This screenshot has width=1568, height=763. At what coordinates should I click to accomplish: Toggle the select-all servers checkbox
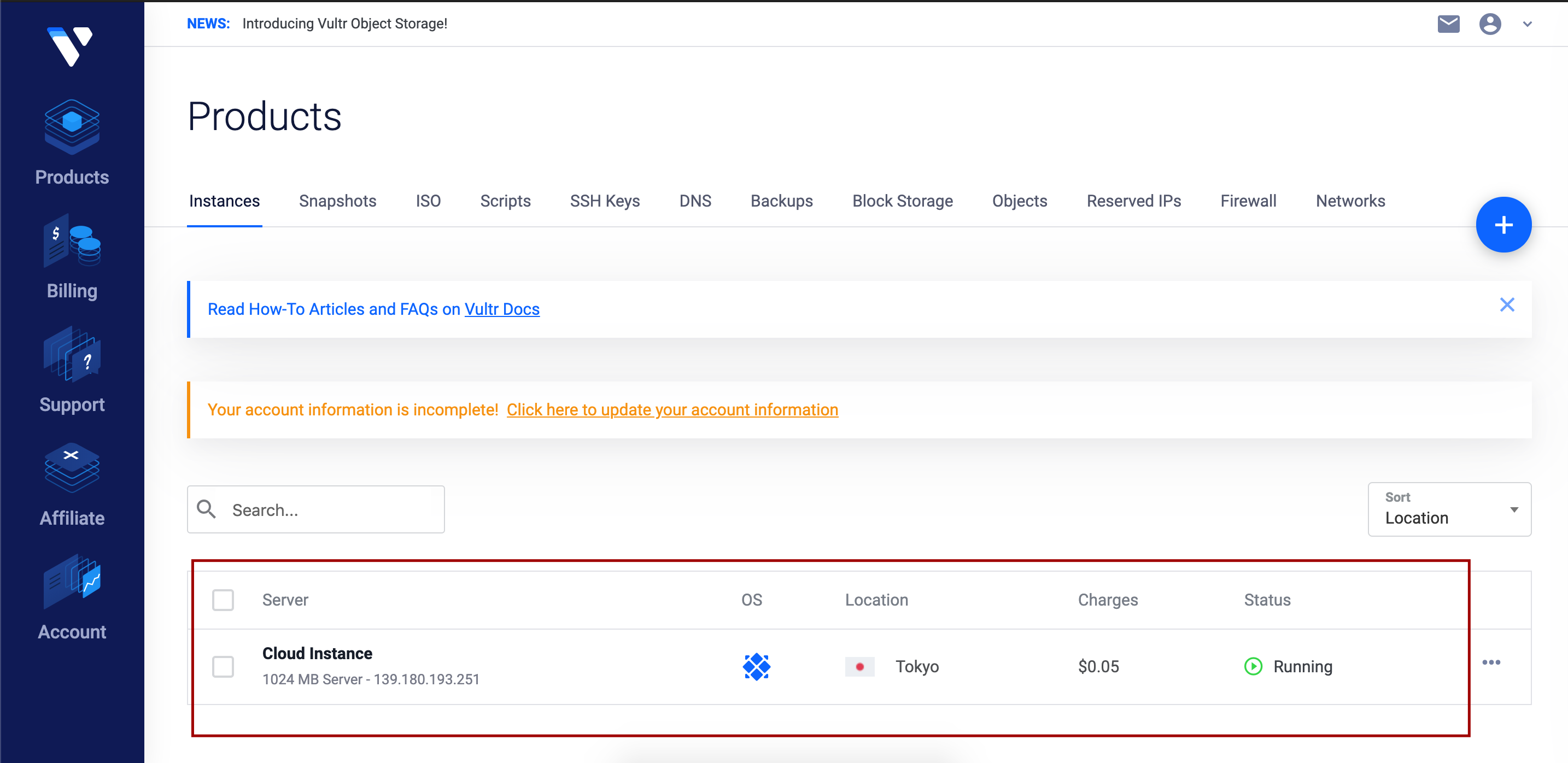pos(223,600)
